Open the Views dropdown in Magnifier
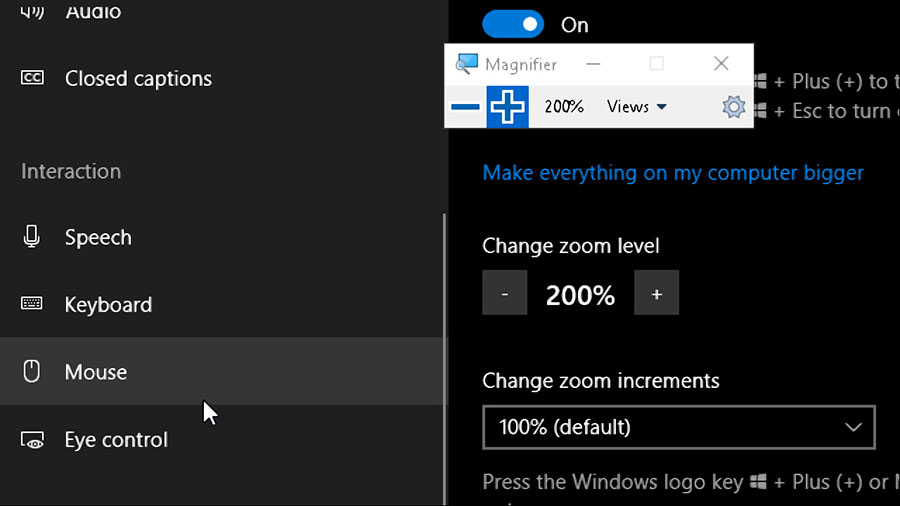This screenshot has width=900, height=506. pyautogui.click(x=637, y=107)
